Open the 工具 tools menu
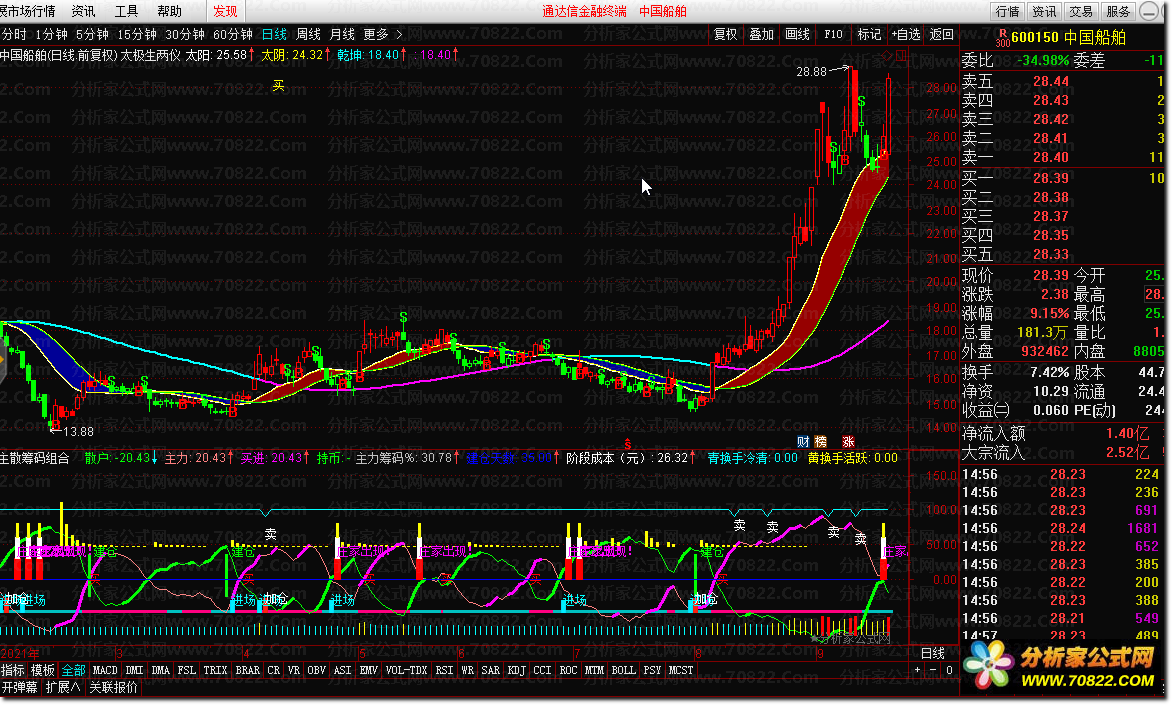The height and width of the screenshot is (705, 1173). click(x=126, y=11)
